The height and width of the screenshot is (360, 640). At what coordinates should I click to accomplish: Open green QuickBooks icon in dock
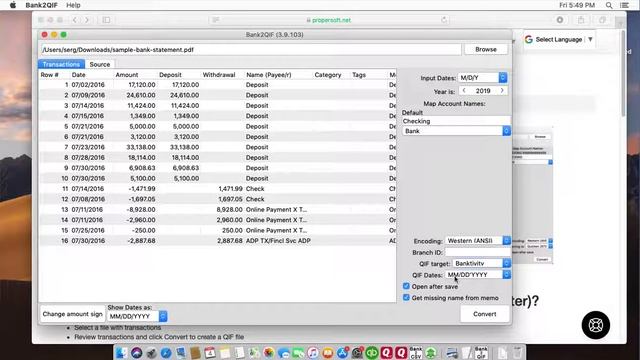point(371,352)
